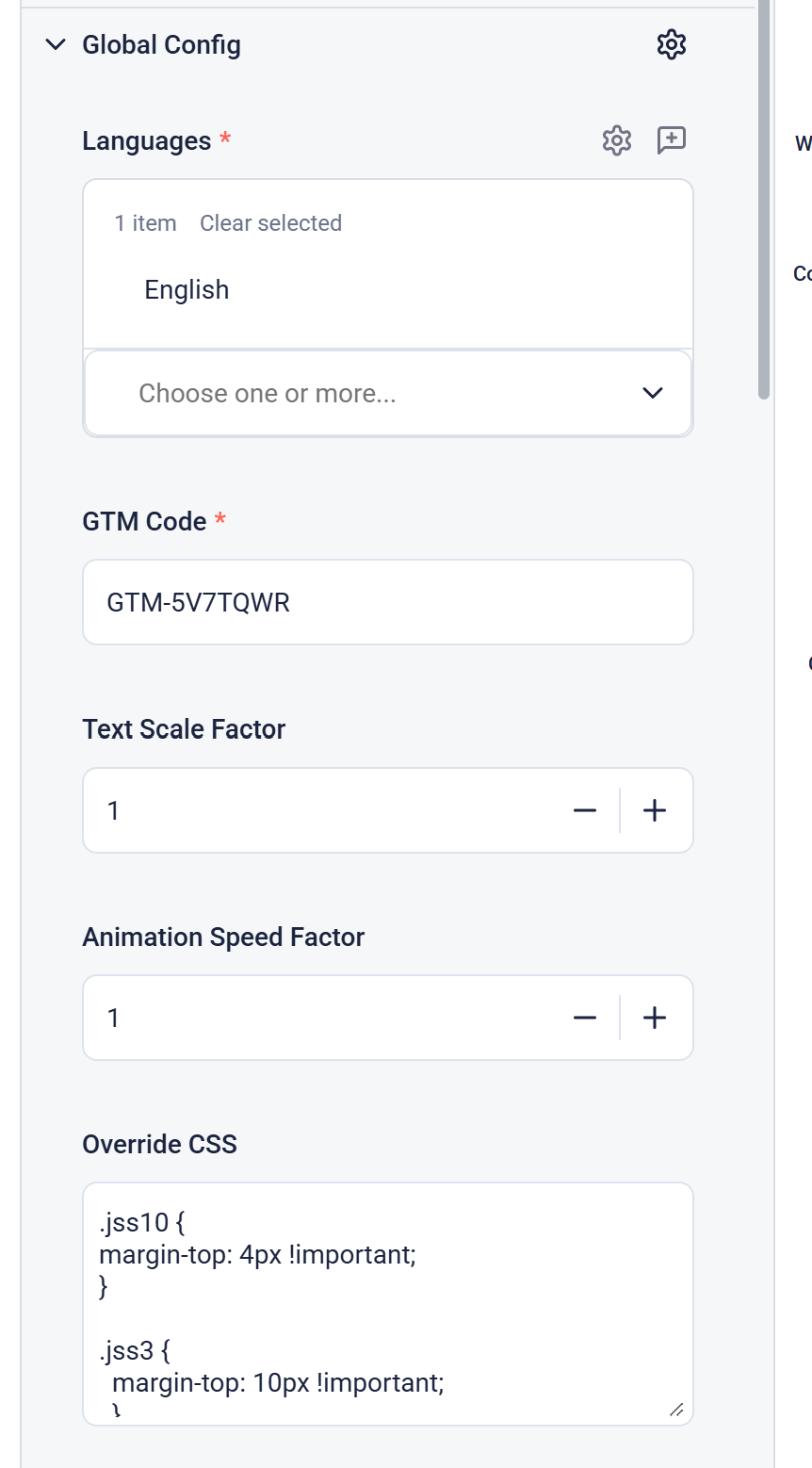Screen dimensions: 812x1468
Task: Click the Global Config section title
Action: [x=161, y=44]
